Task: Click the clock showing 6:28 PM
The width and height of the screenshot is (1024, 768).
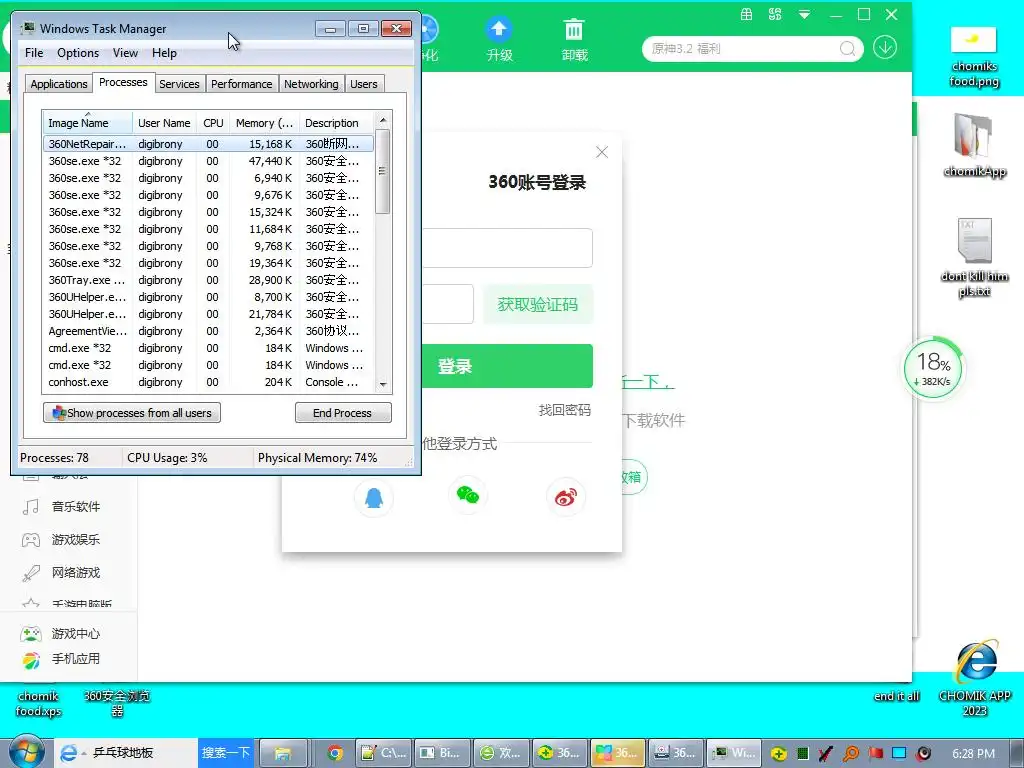Action: pos(973,754)
